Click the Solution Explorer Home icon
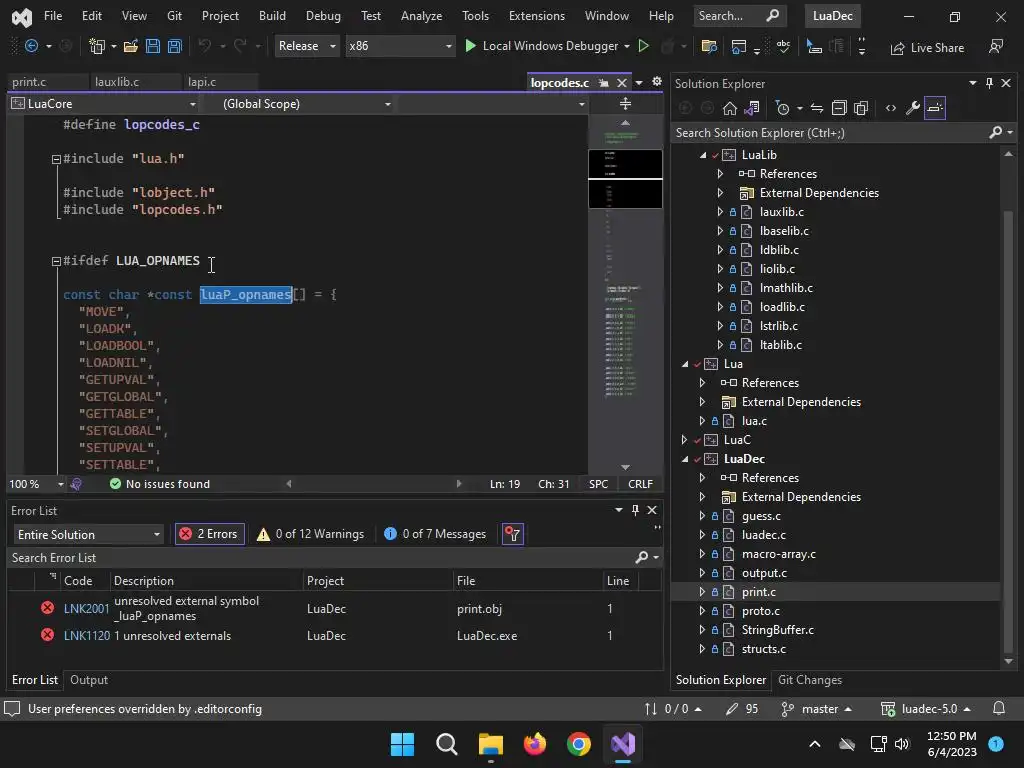The width and height of the screenshot is (1024, 768). point(729,108)
